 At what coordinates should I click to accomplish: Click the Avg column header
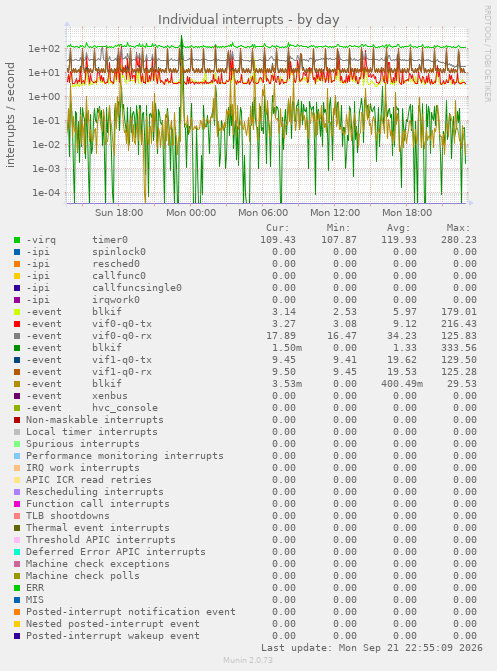(398, 228)
